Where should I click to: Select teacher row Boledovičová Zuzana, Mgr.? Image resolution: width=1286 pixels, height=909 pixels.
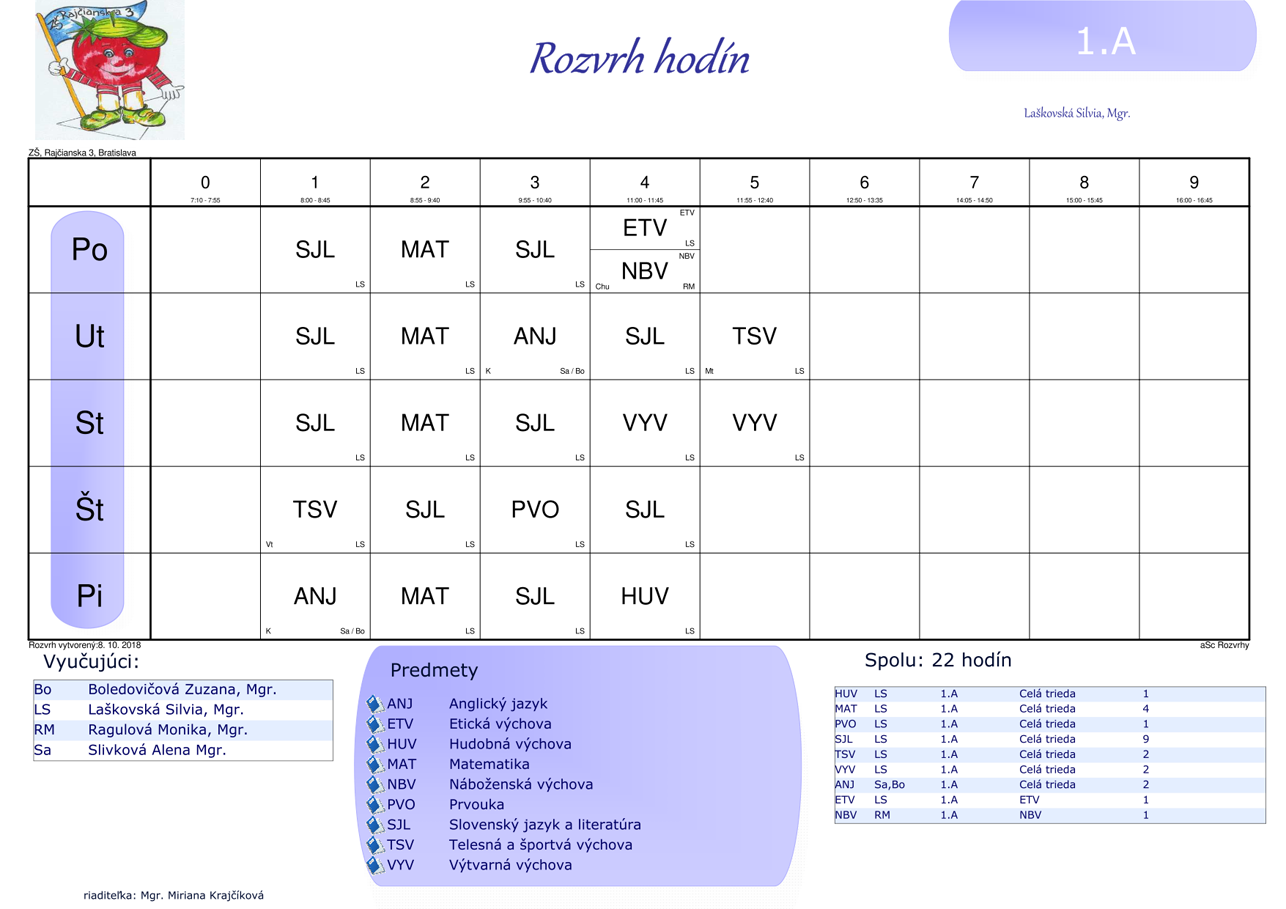click(x=183, y=690)
